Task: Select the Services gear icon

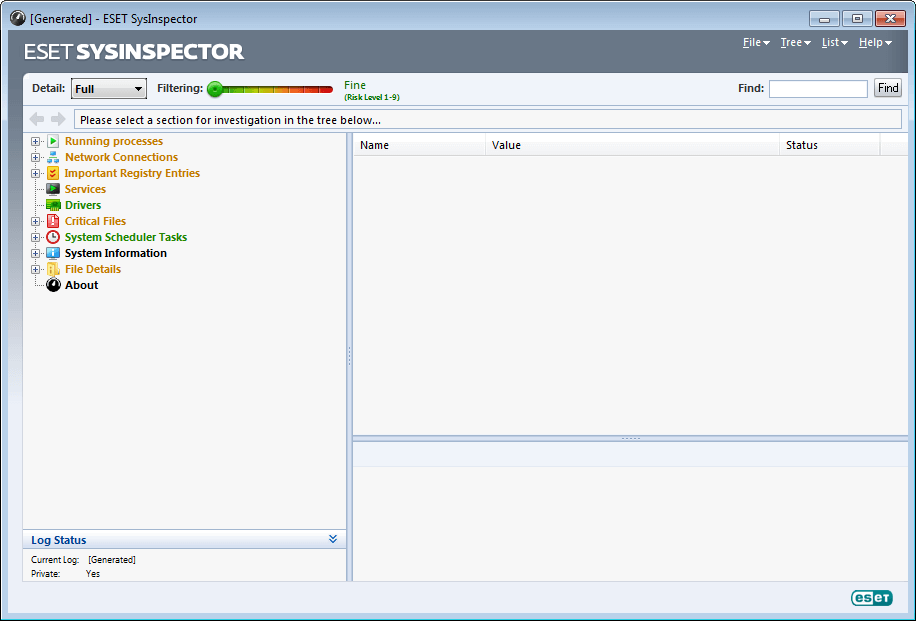Action: 53,189
